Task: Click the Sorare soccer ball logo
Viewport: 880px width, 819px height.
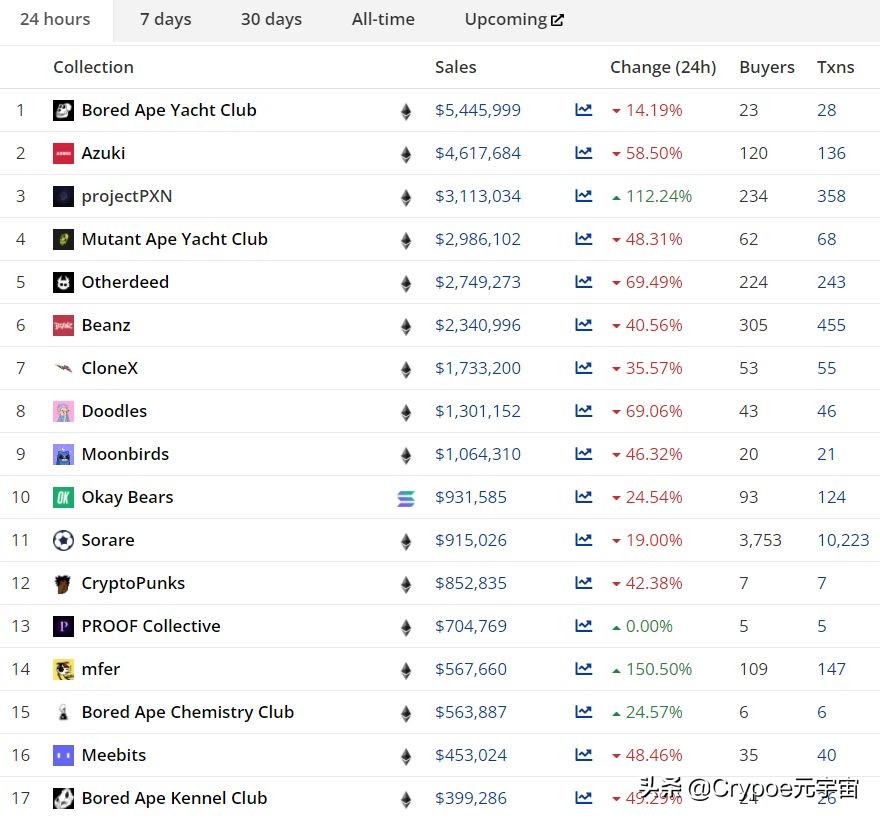Action: 63,541
